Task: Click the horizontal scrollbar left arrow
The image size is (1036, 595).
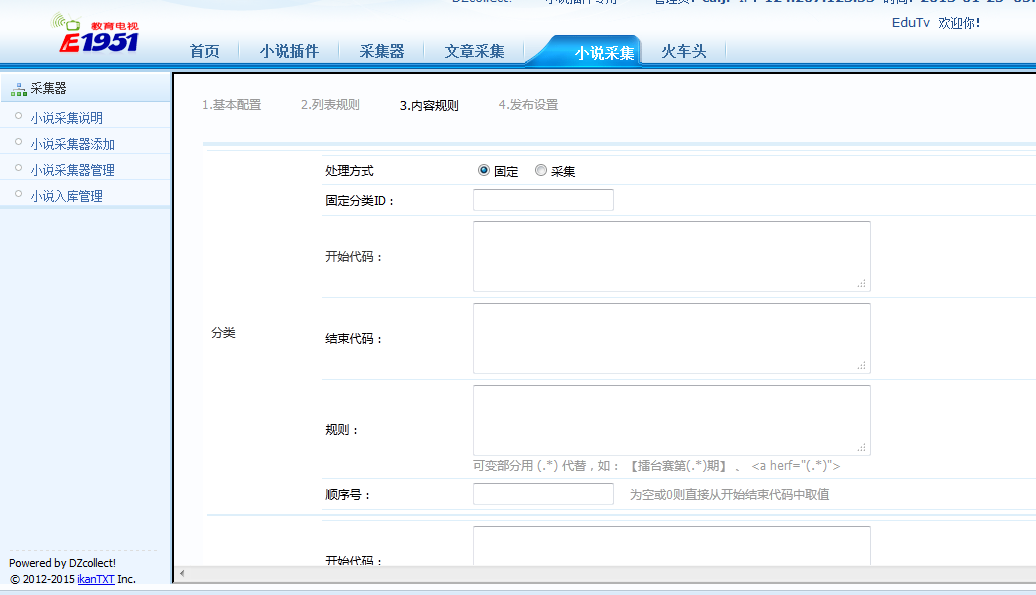Action: (181, 574)
